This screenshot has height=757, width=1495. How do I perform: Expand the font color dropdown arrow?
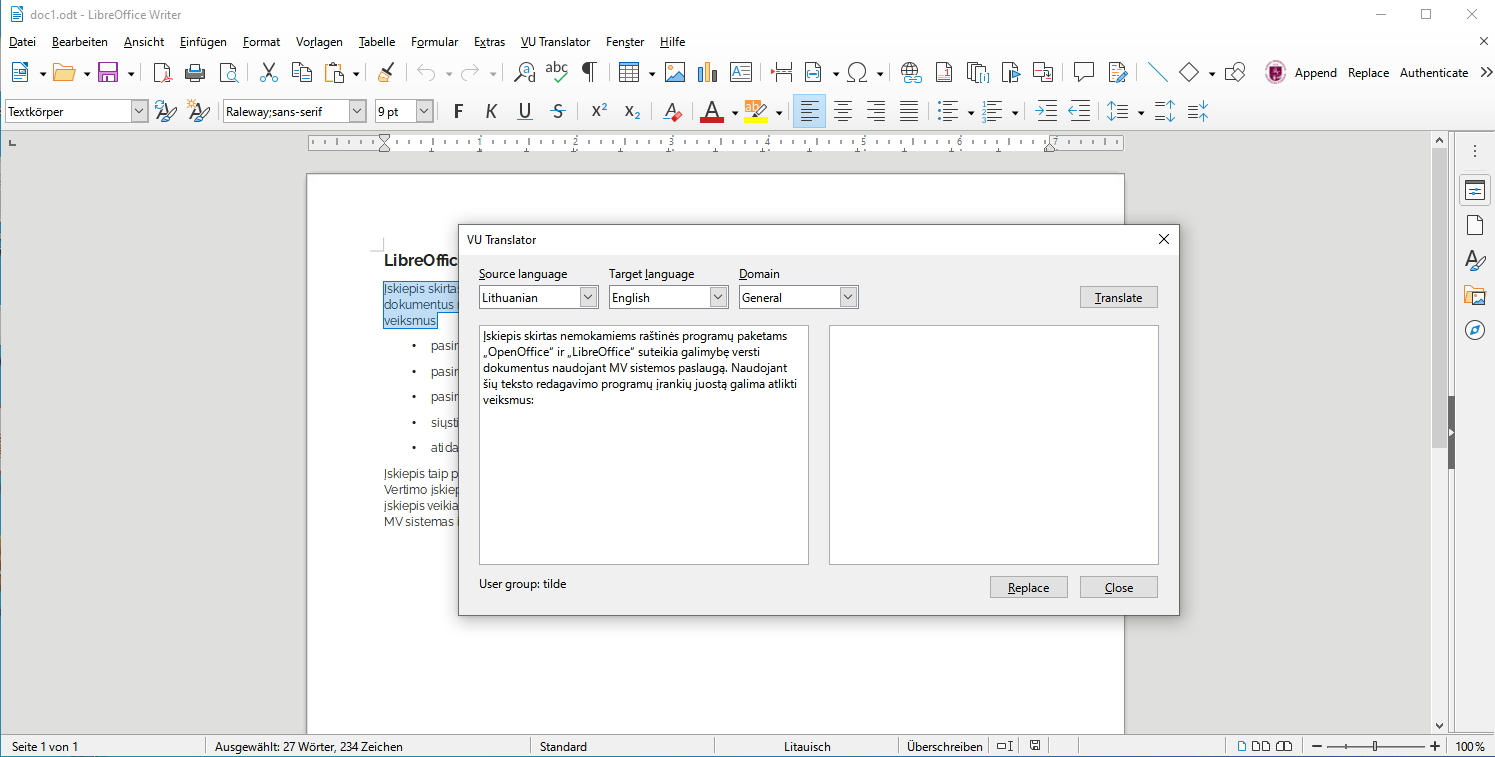pyautogui.click(x=735, y=112)
